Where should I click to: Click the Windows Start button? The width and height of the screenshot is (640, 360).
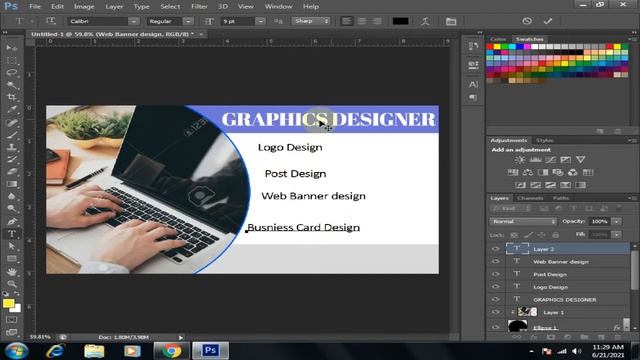point(16,351)
